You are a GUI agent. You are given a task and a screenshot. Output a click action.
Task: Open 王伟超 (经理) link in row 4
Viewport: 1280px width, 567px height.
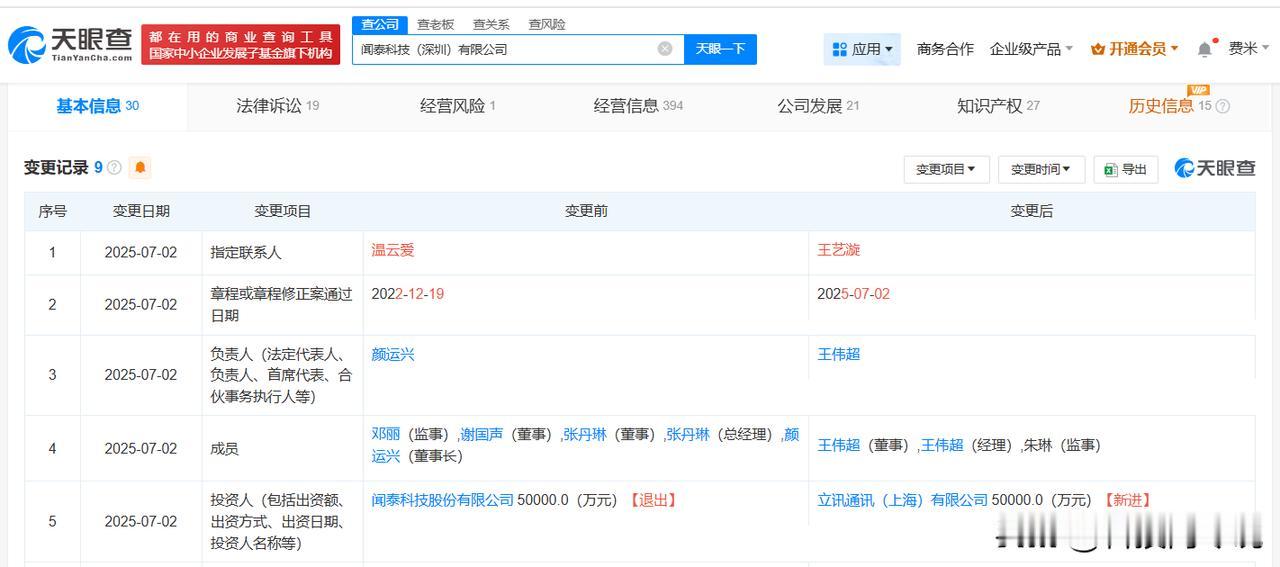942,445
